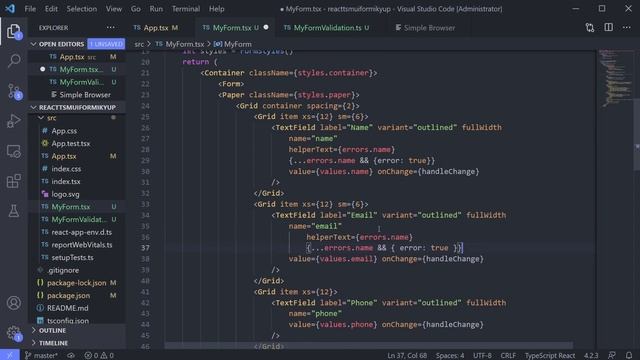The height and width of the screenshot is (360, 640).
Task: Click the MyForm.tsx breadcrumb segment
Action: [180, 44]
